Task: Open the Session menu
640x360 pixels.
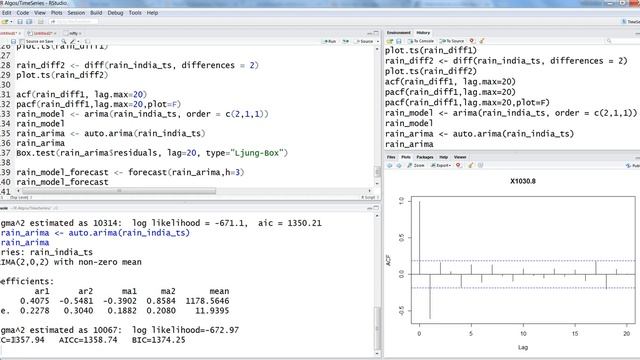Action: click(76, 13)
